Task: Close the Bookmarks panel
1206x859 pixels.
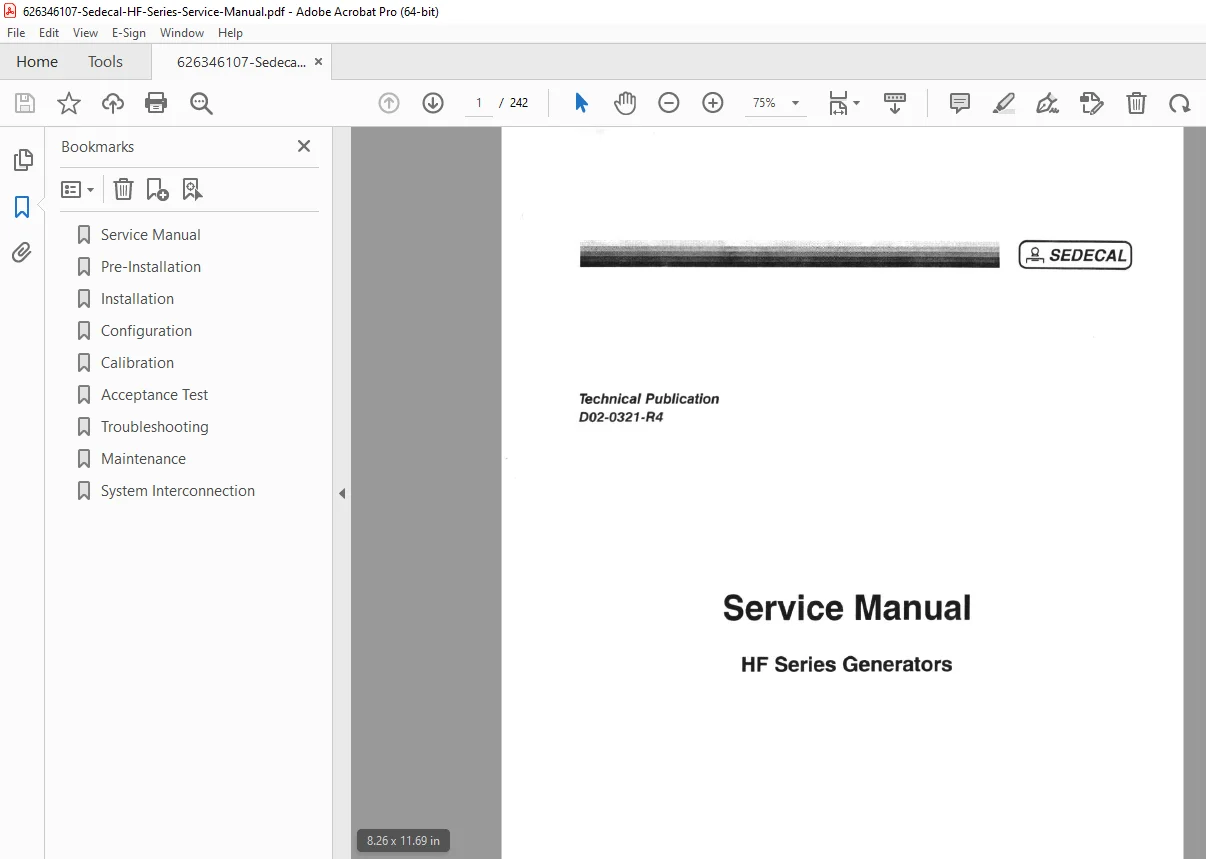Action: coord(304,146)
